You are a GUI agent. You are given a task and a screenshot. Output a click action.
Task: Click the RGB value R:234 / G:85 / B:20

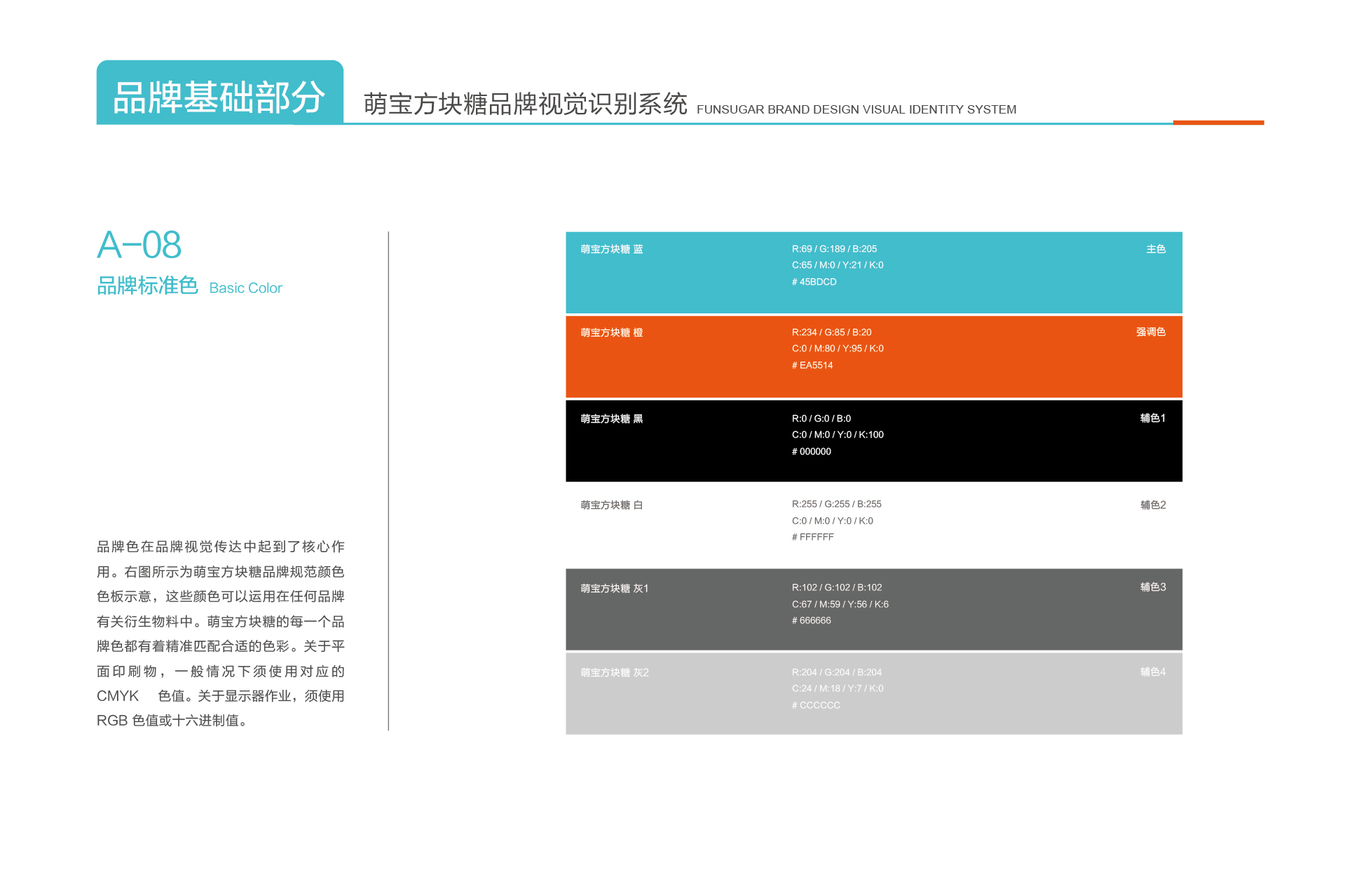point(832,332)
